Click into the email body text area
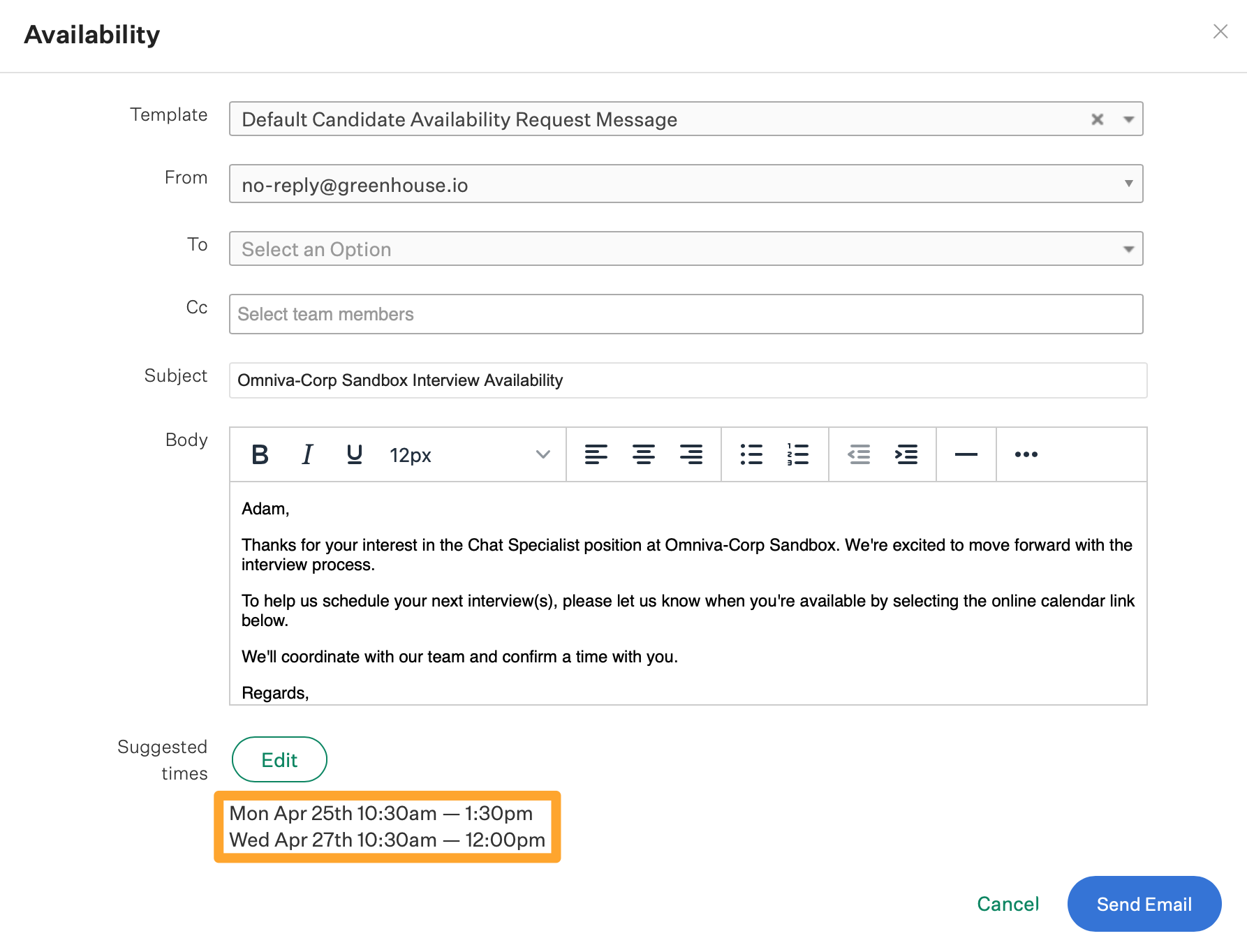The width and height of the screenshot is (1247, 952). [688, 593]
